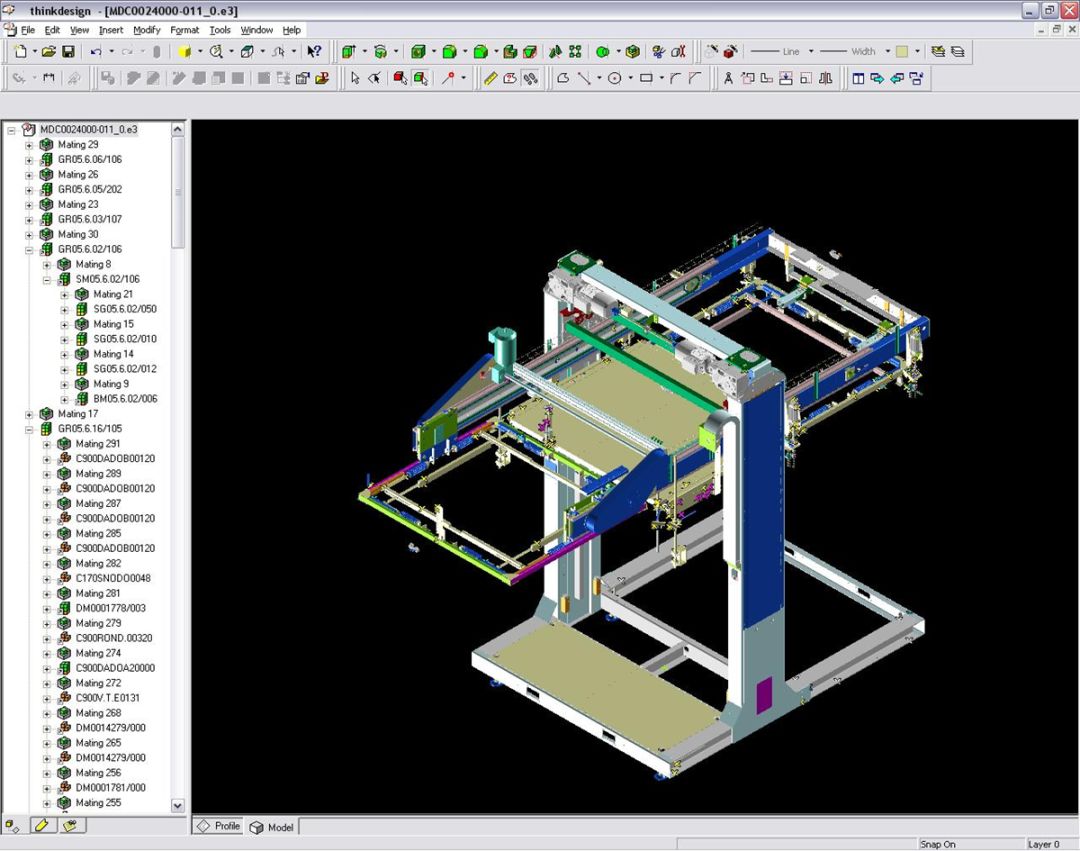The image size is (1080, 851).
Task: Select the circle drawing tool
Action: click(614, 78)
